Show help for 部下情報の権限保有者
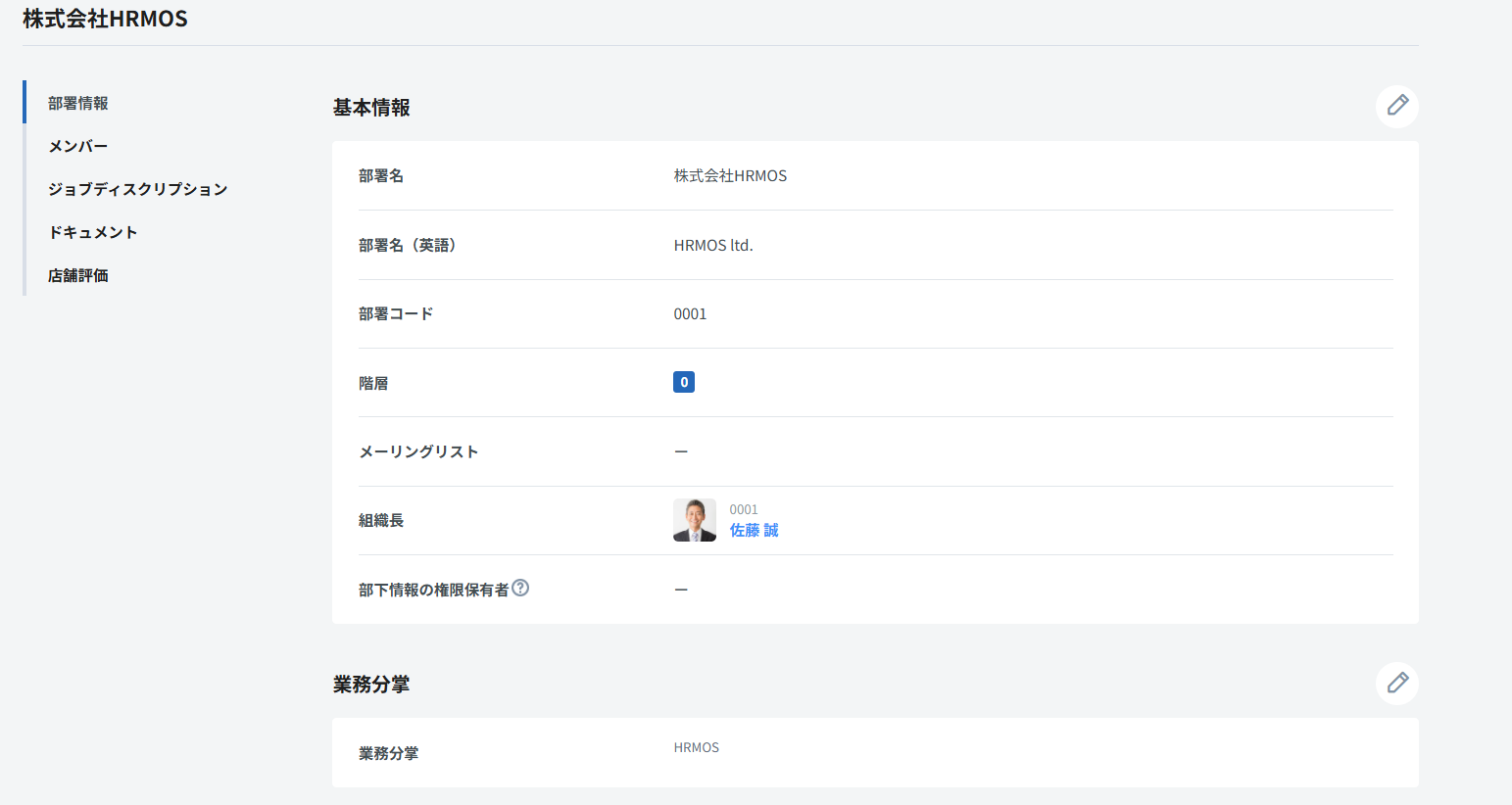Image resolution: width=1512 pixels, height=805 pixels. coord(520,588)
